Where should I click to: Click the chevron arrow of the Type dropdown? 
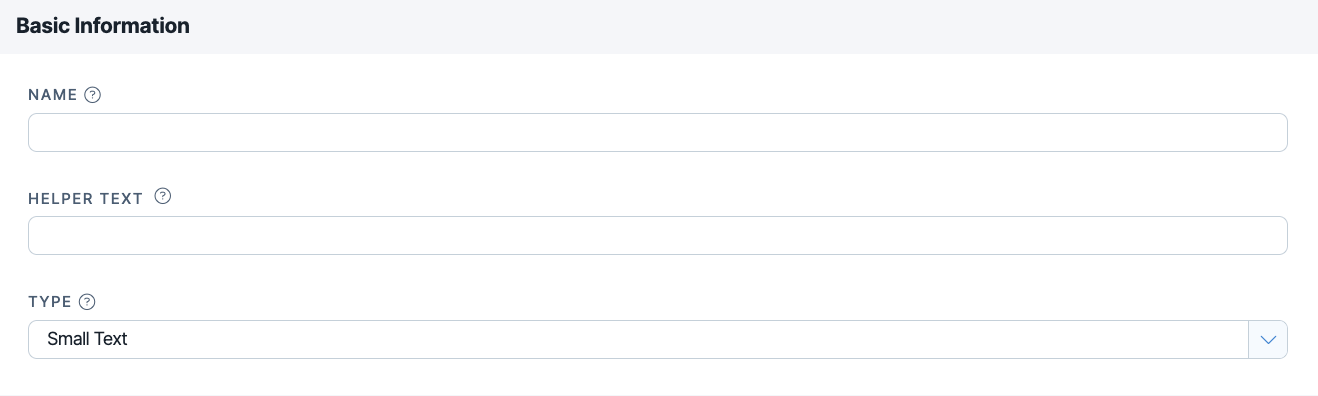pyautogui.click(x=1268, y=340)
